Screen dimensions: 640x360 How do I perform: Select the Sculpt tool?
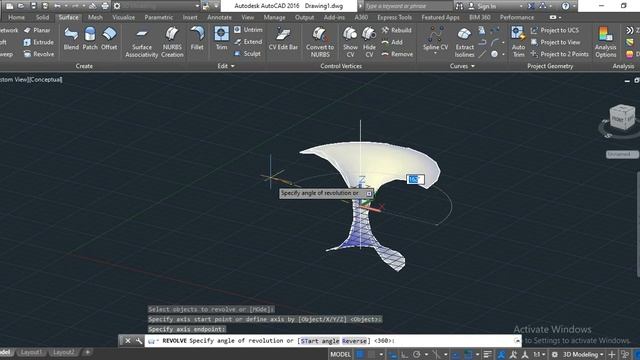pyautogui.click(x=247, y=53)
